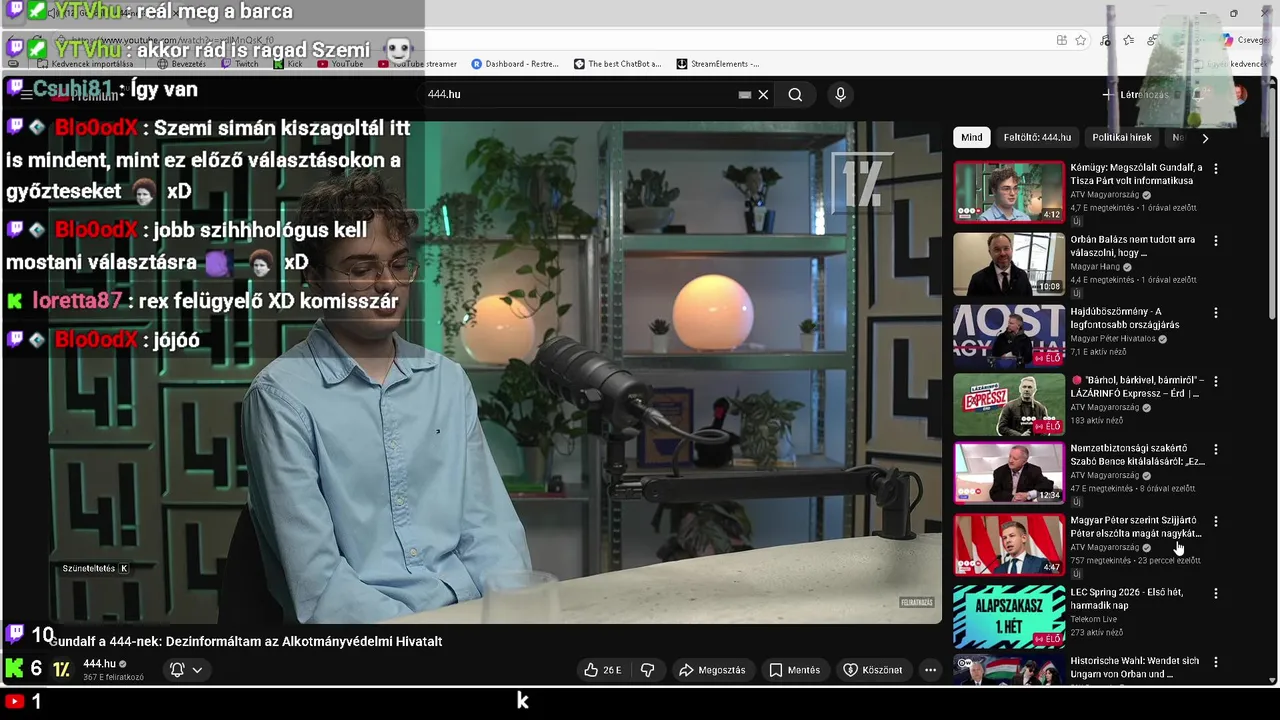This screenshot has height=720, width=1280.
Task: Open Magyar Péter Hivatalos channel name
Action: coord(1112,339)
